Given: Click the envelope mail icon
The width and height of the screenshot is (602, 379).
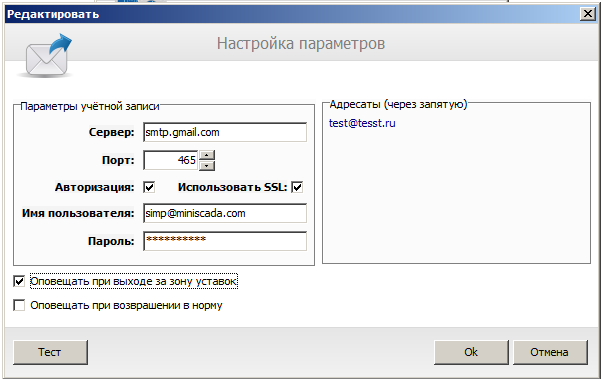Looking at the screenshot, I should point(46,56).
